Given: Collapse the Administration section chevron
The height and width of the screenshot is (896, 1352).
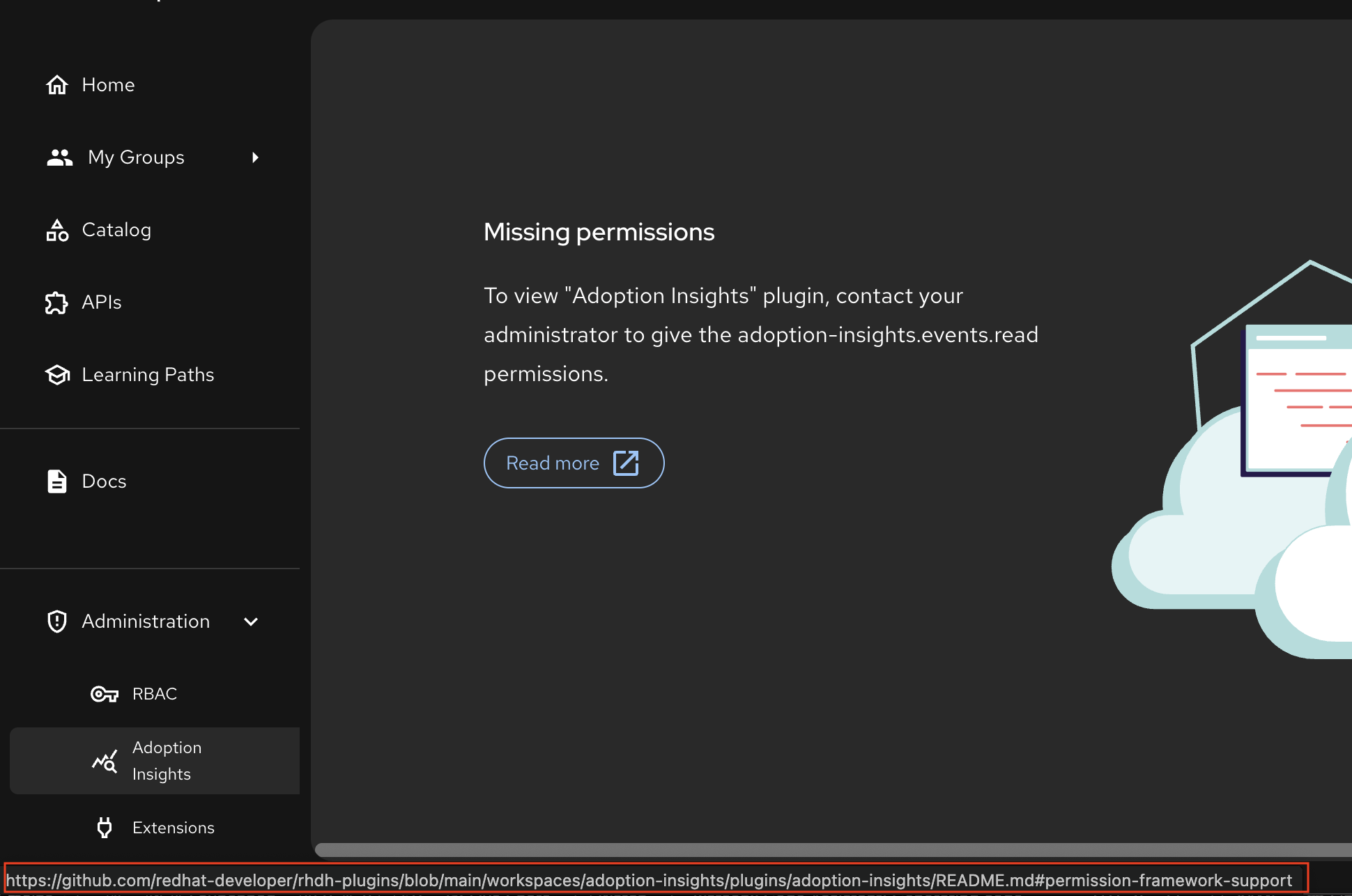Looking at the screenshot, I should pyautogui.click(x=251, y=621).
